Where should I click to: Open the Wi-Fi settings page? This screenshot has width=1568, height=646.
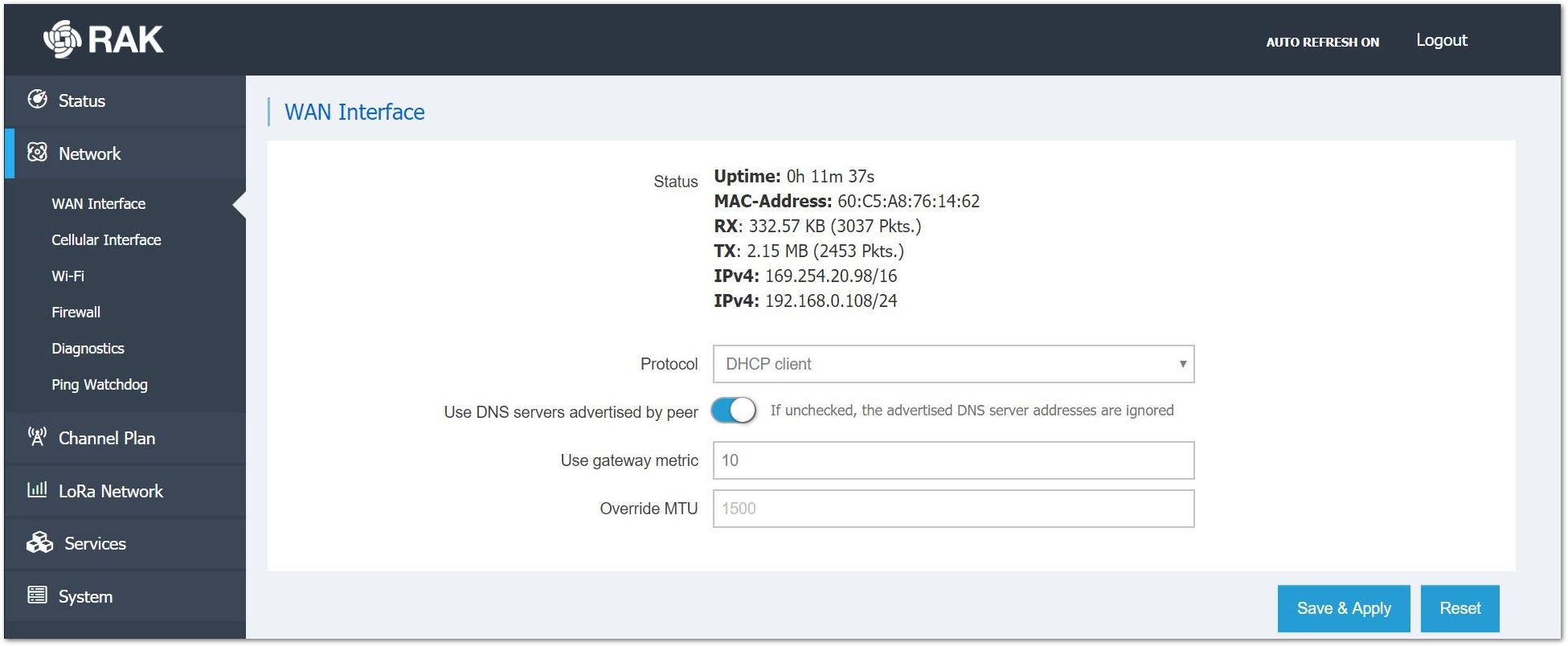[x=68, y=276]
